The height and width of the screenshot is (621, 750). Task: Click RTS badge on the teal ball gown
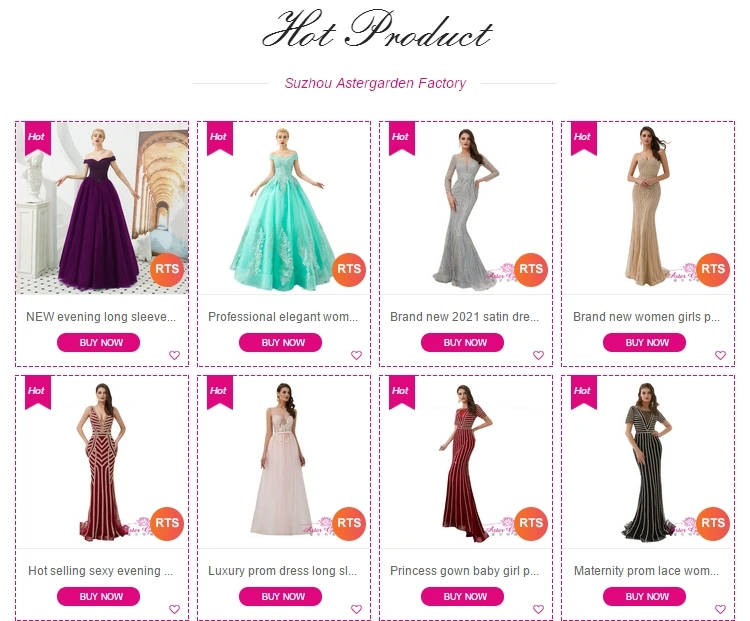tap(349, 269)
